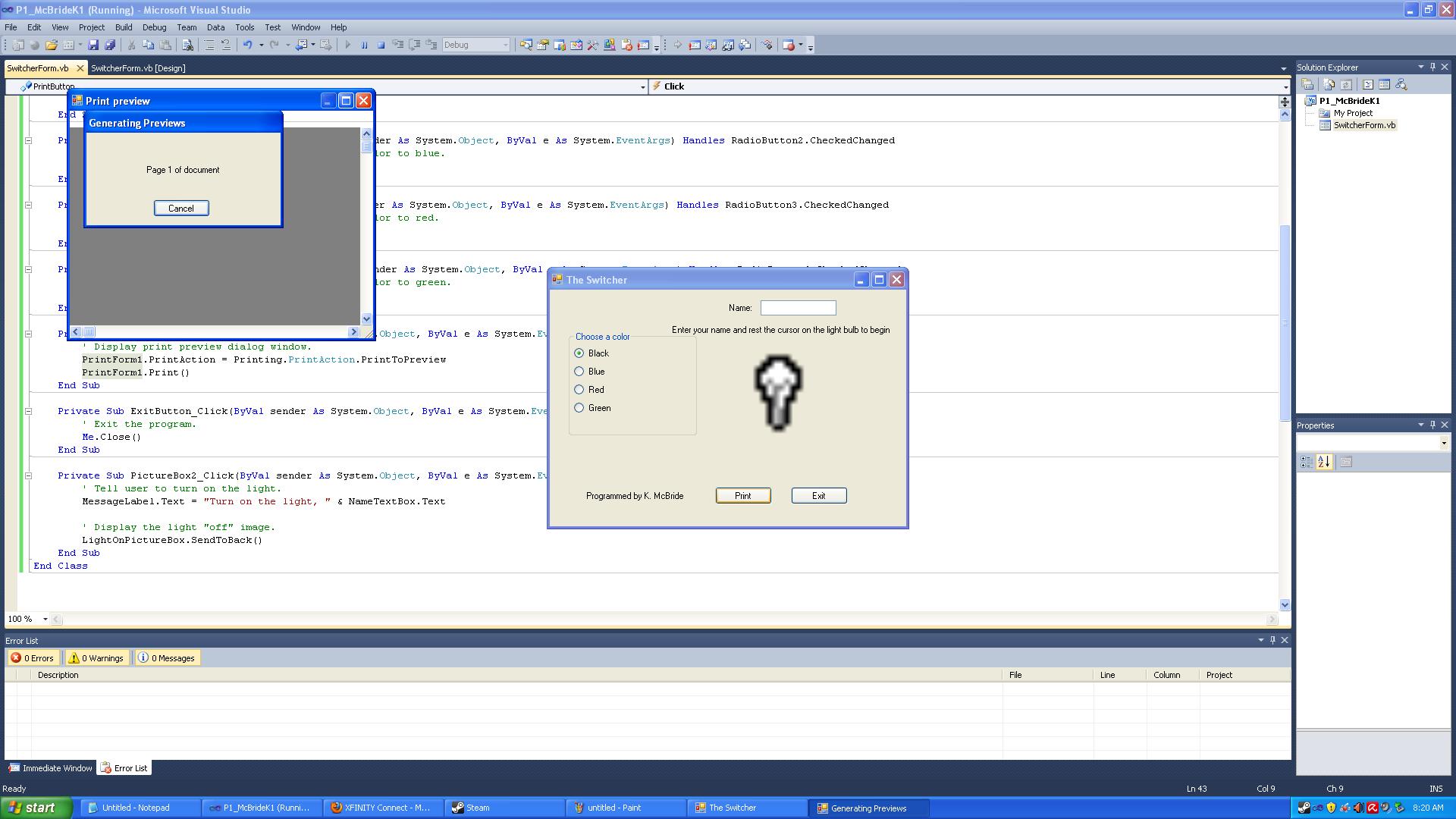Select SwitcherForm.vb in Solution Explorer tree
1456x819 pixels.
(x=1364, y=125)
